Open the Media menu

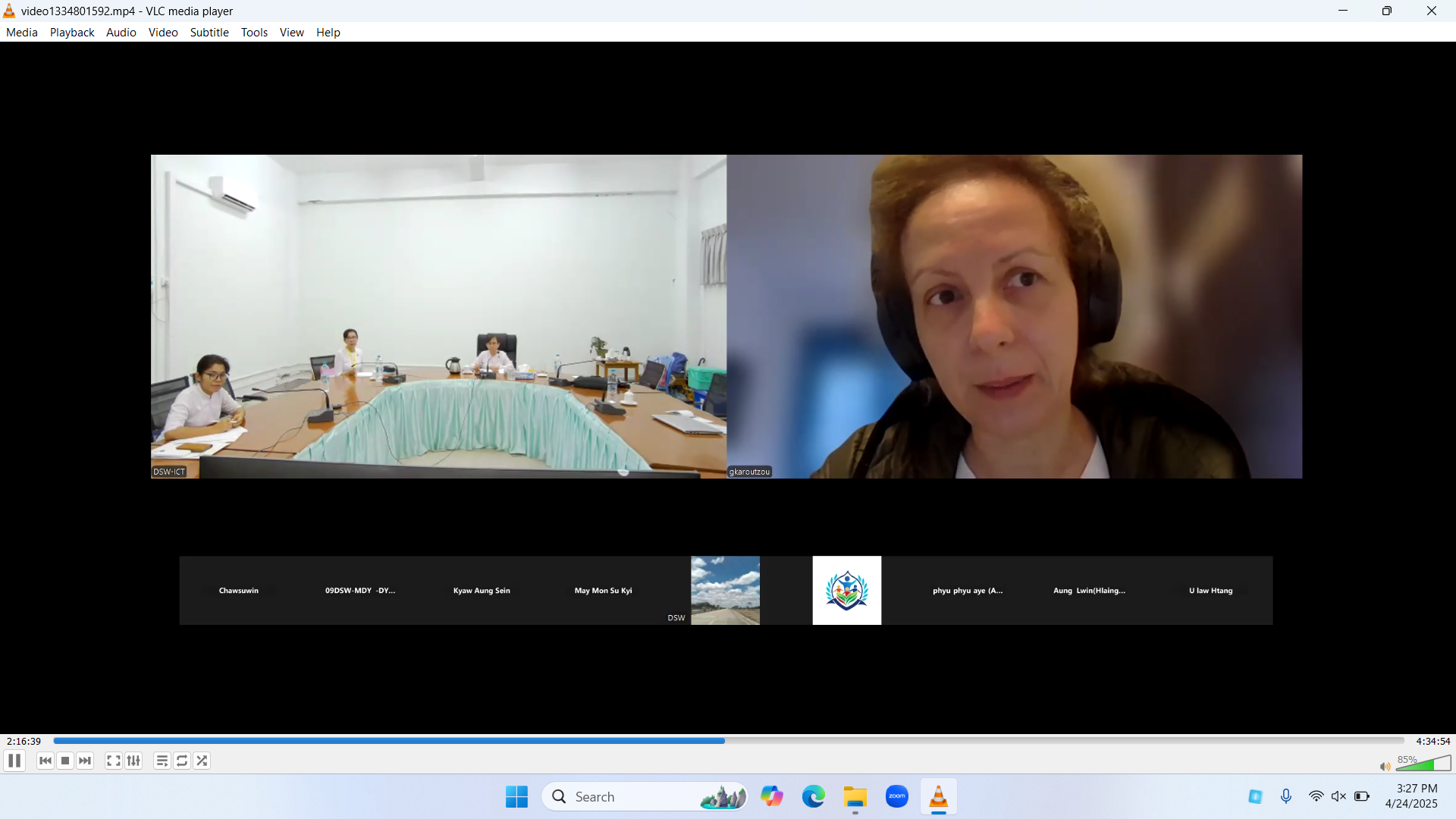[22, 32]
